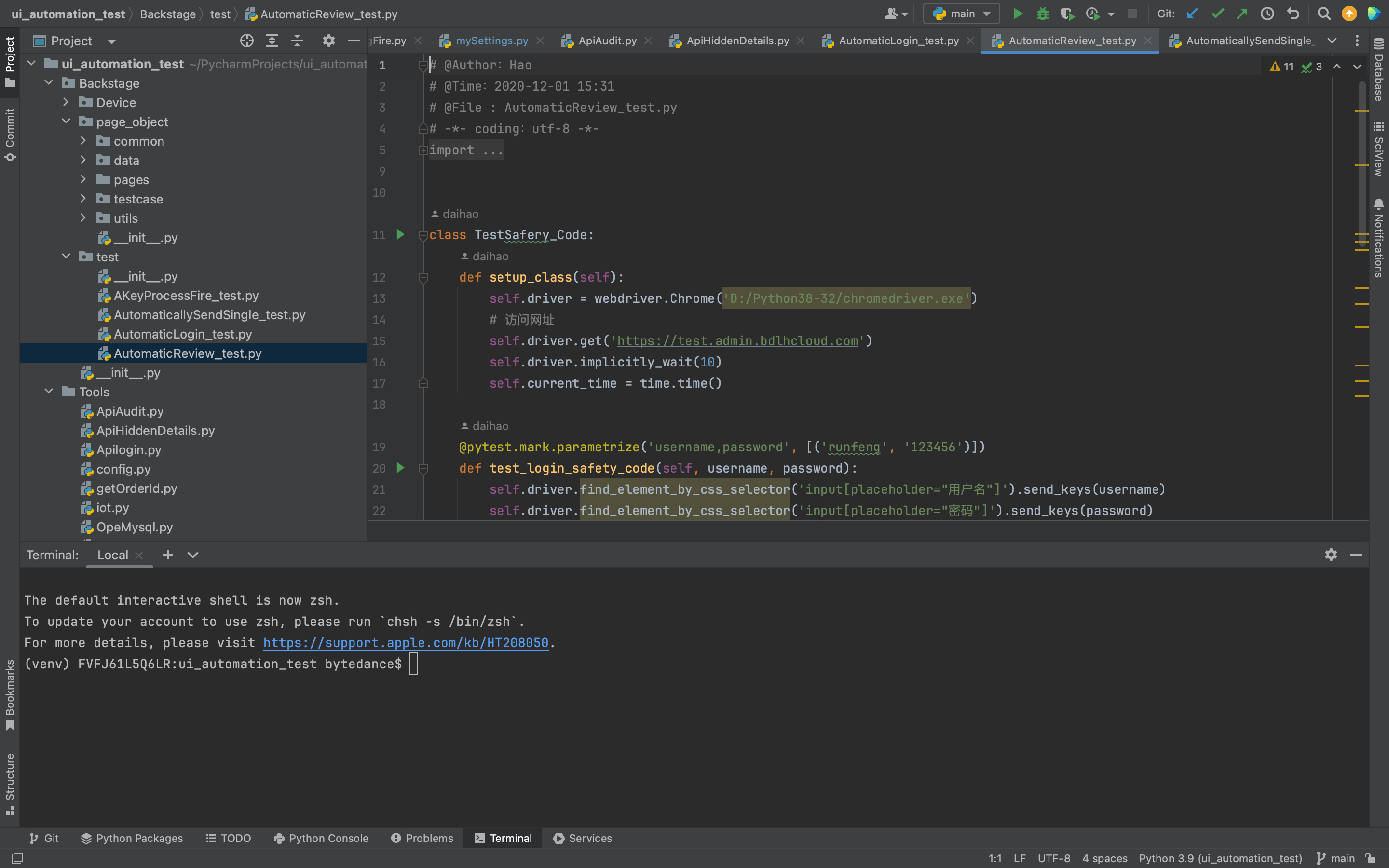This screenshot has width=1389, height=868.
Task: Toggle line 11 code folding arrow
Action: click(x=423, y=235)
